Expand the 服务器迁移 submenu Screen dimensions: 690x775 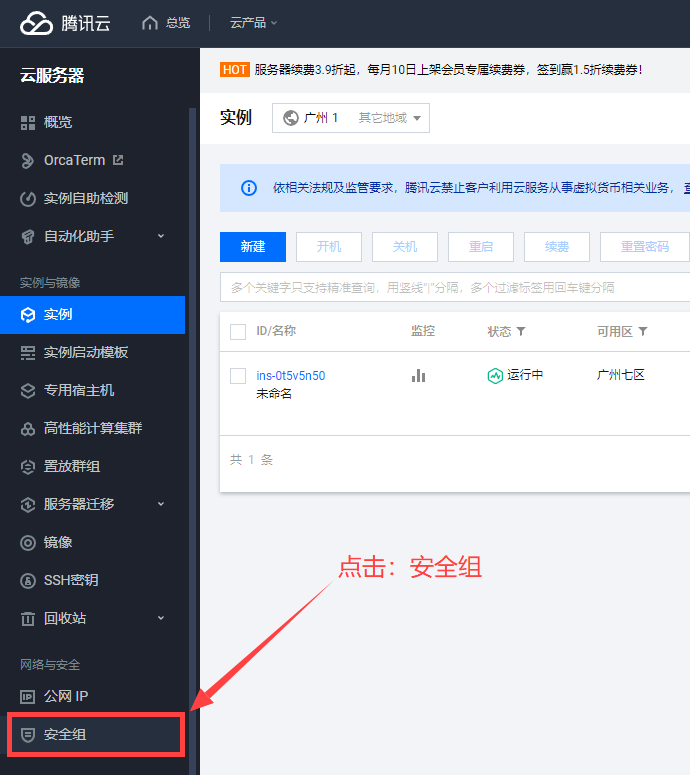160,504
